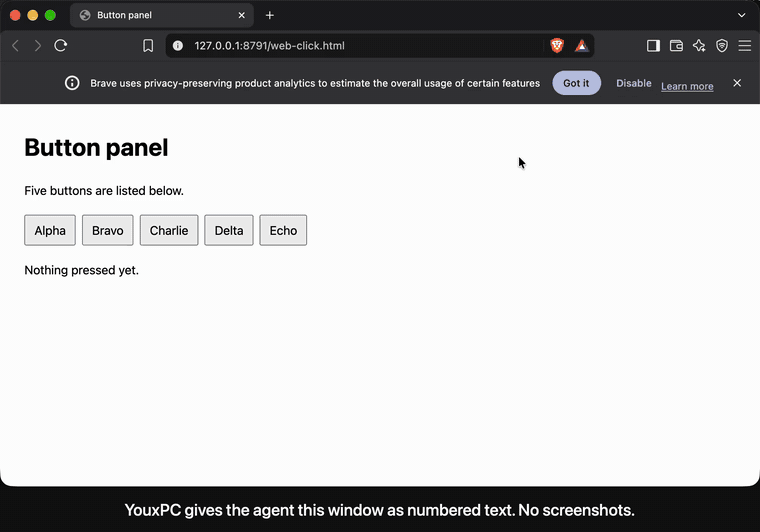Click the Button panel heading
The height and width of the screenshot is (532, 760).
[96, 147]
